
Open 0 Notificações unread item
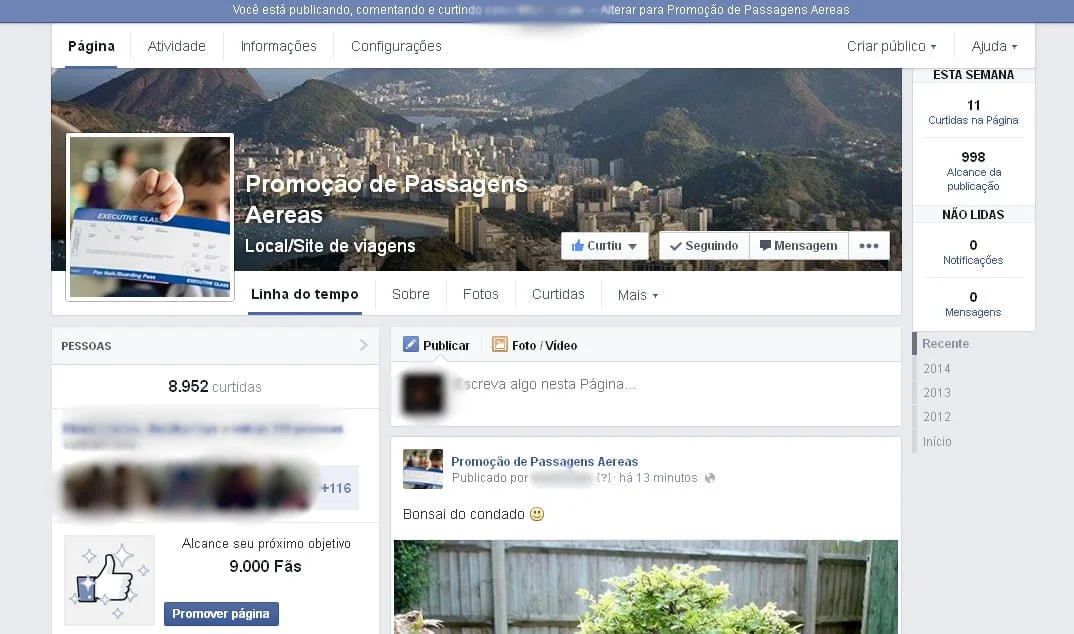click(x=973, y=252)
